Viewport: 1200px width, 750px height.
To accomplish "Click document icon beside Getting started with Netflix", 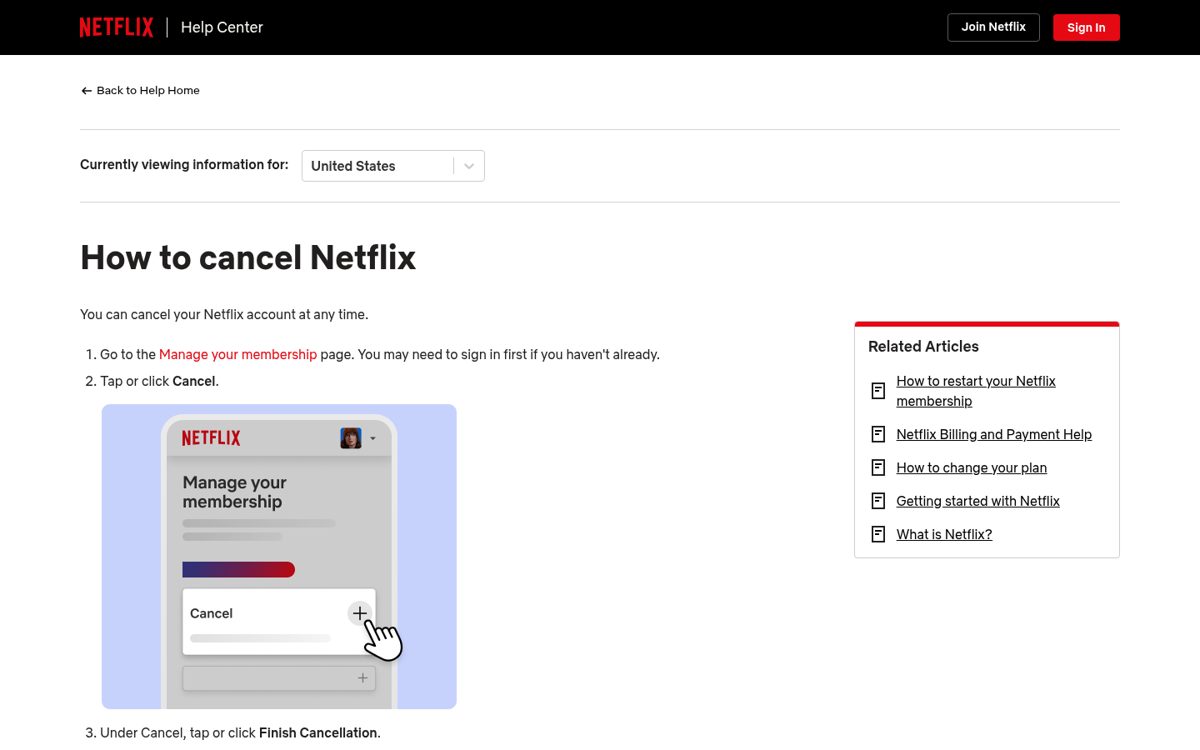I will 878,501.
